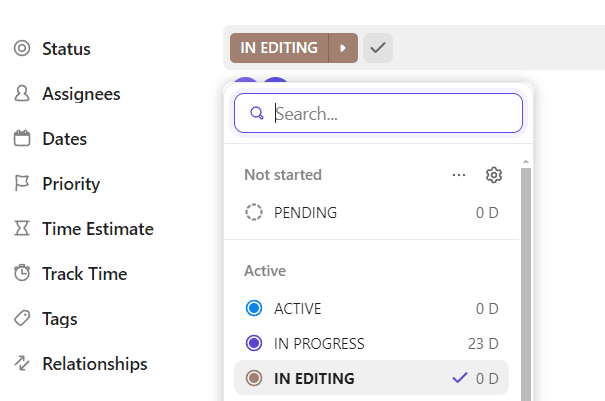Click the Track Time stopwatch icon
This screenshot has height=401, width=605.
coord(21,273)
